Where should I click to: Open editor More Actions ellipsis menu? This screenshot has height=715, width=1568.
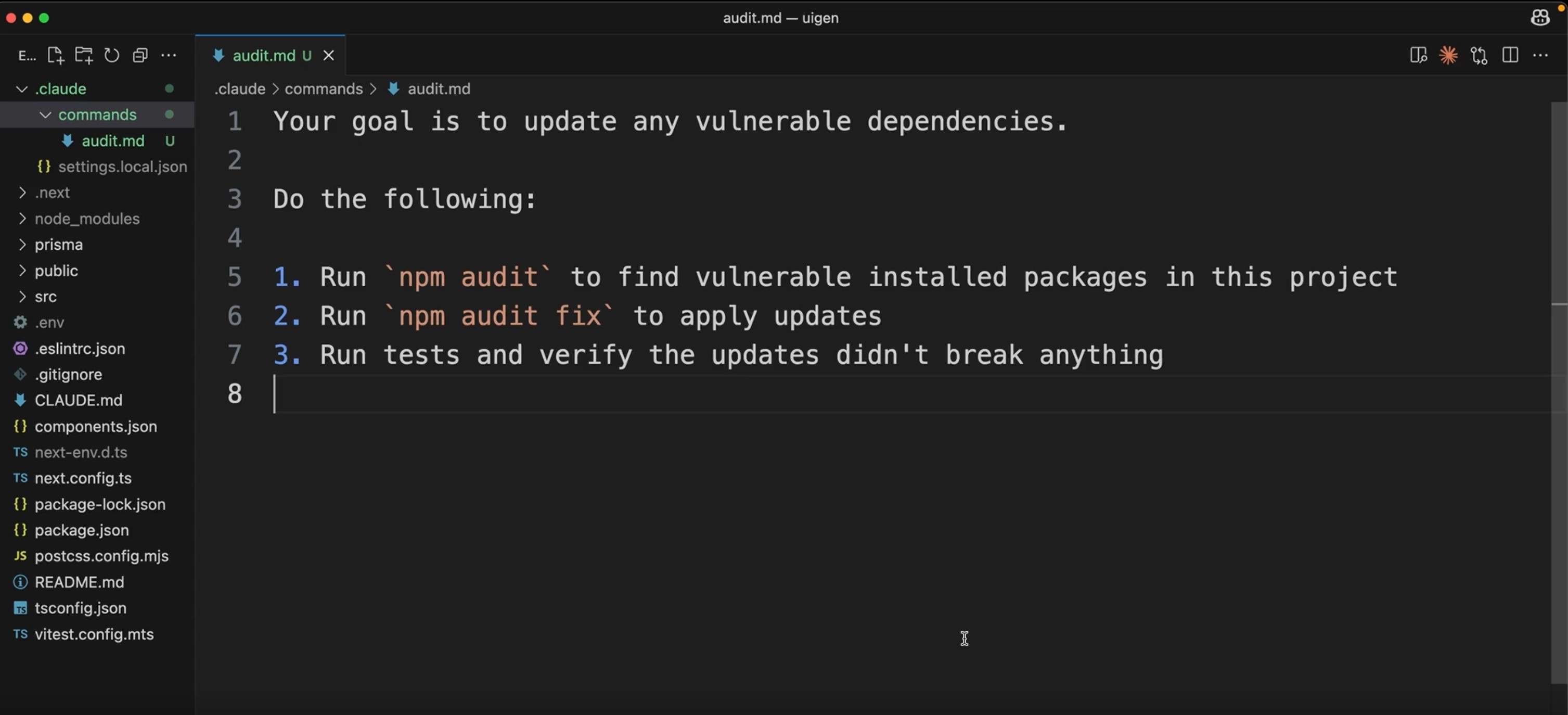[x=1540, y=56]
